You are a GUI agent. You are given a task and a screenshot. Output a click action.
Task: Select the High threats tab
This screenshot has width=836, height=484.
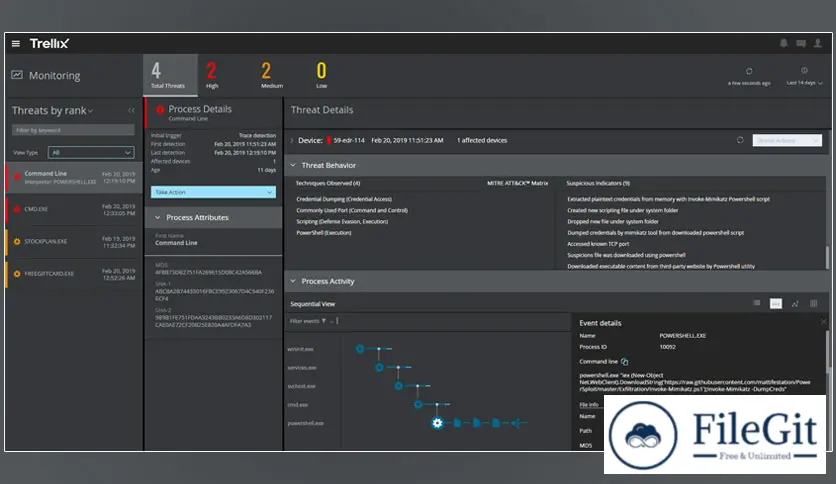212,75
